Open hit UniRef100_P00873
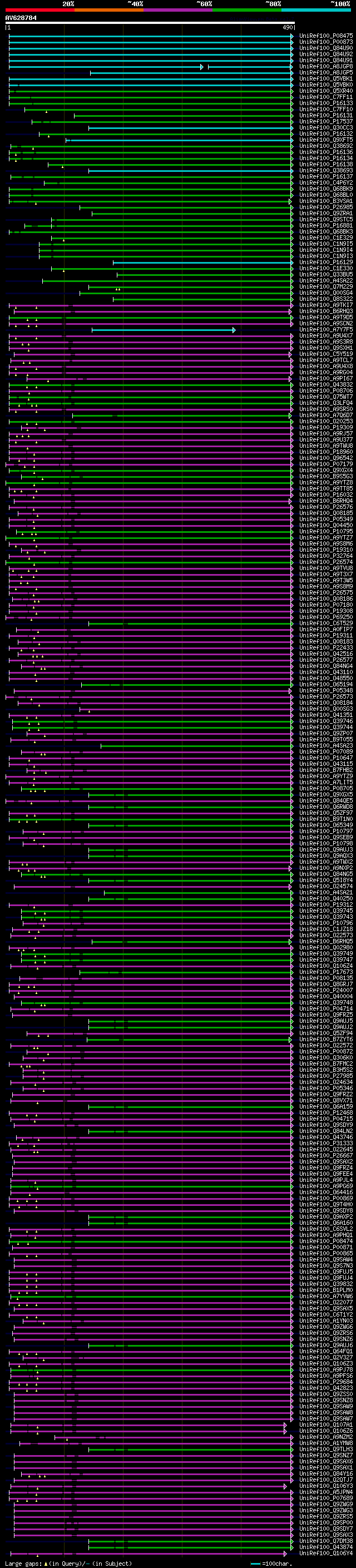356x1568 pixels. click(x=326, y=42)
